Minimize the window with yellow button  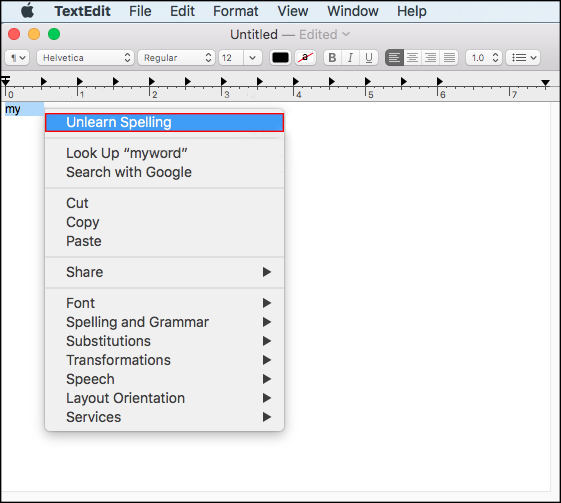point(34,34)
